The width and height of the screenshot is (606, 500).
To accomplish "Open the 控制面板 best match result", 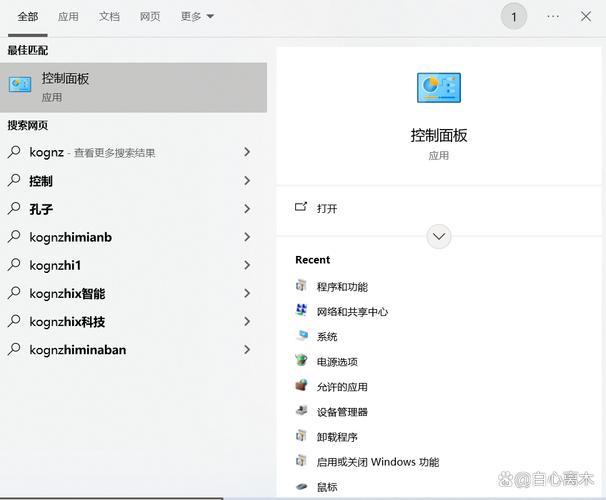I will [x=133, y=88].
